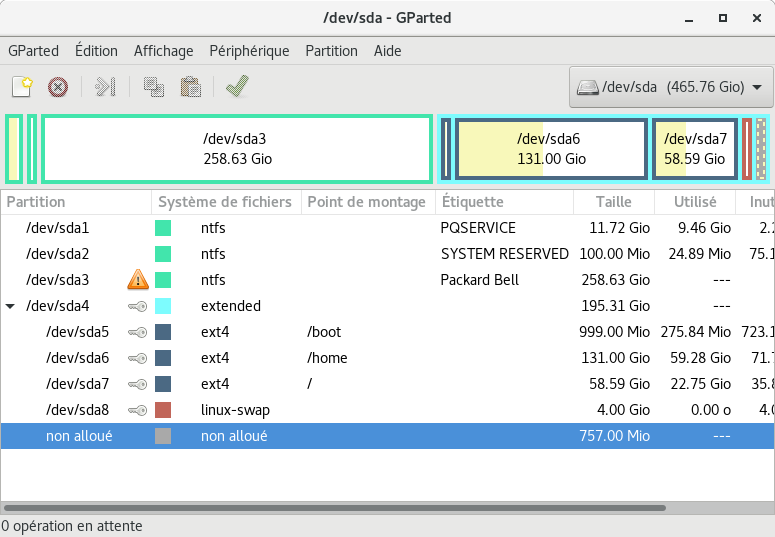Click the red linux-swap color swatch
The image size is (775, 537).
163,410
